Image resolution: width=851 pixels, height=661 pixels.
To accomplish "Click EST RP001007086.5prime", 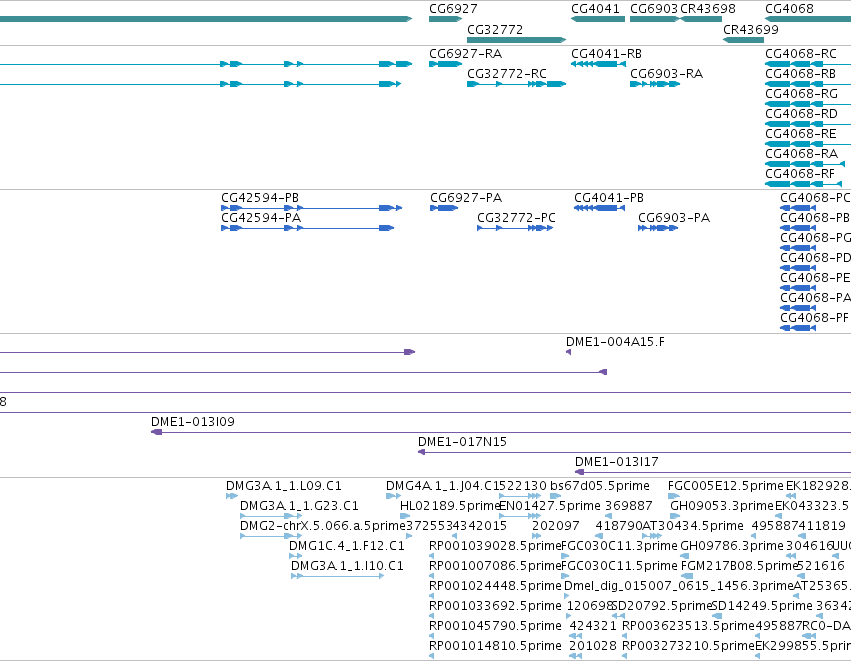I will [495, 565].
